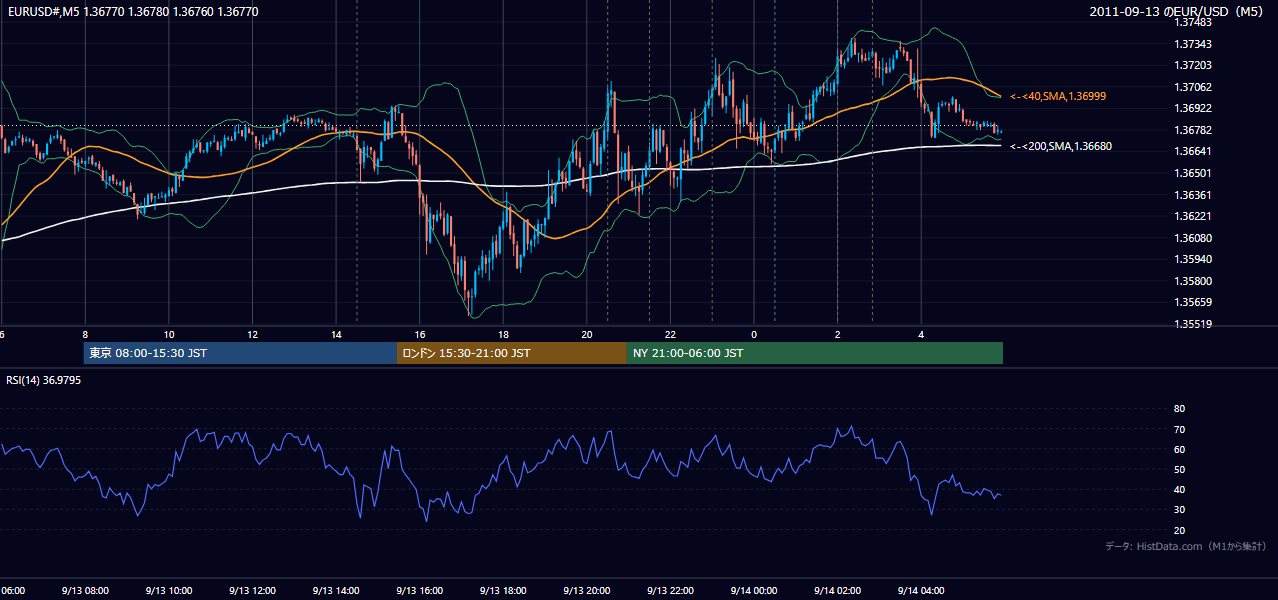
Task: Click hour label 8 under the price chart
Action: click(x=85, y=335)
